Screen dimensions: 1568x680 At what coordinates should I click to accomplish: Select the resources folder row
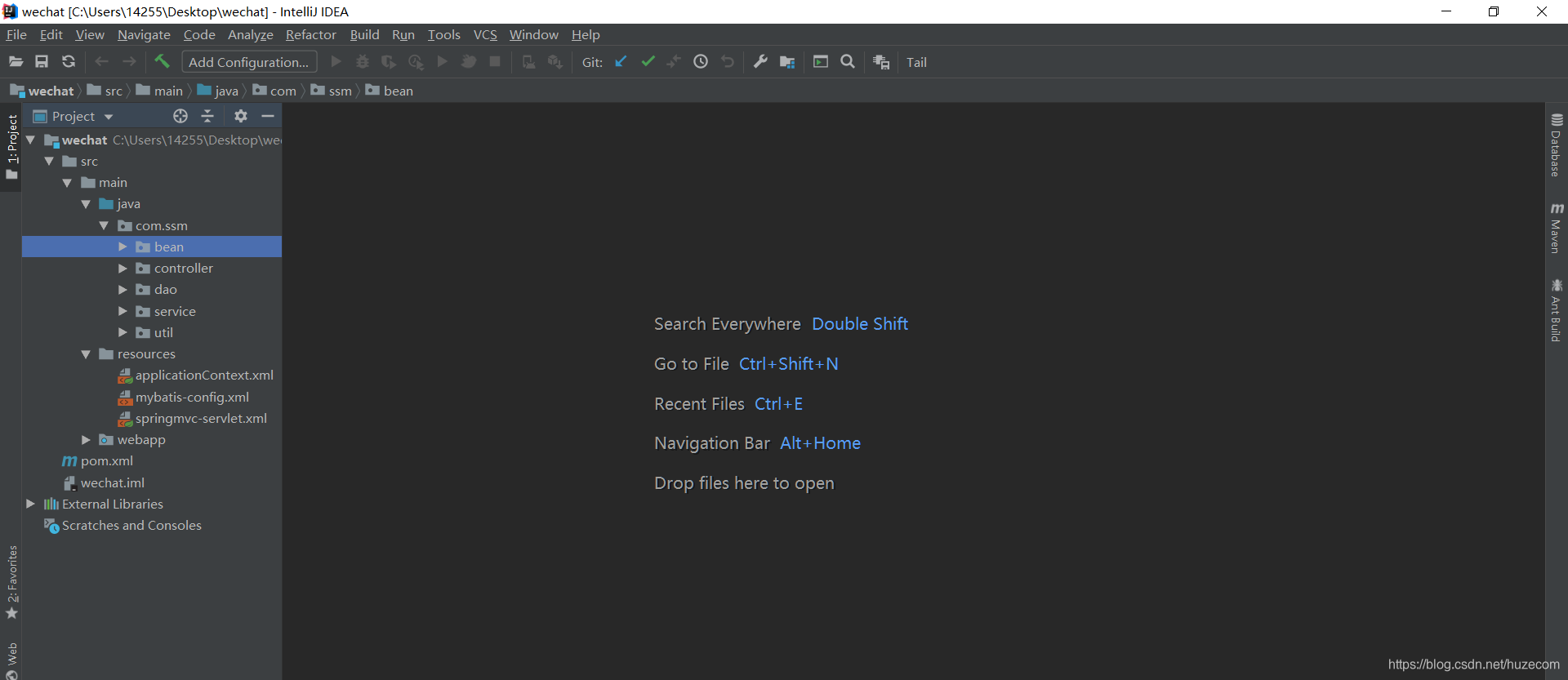152,353
